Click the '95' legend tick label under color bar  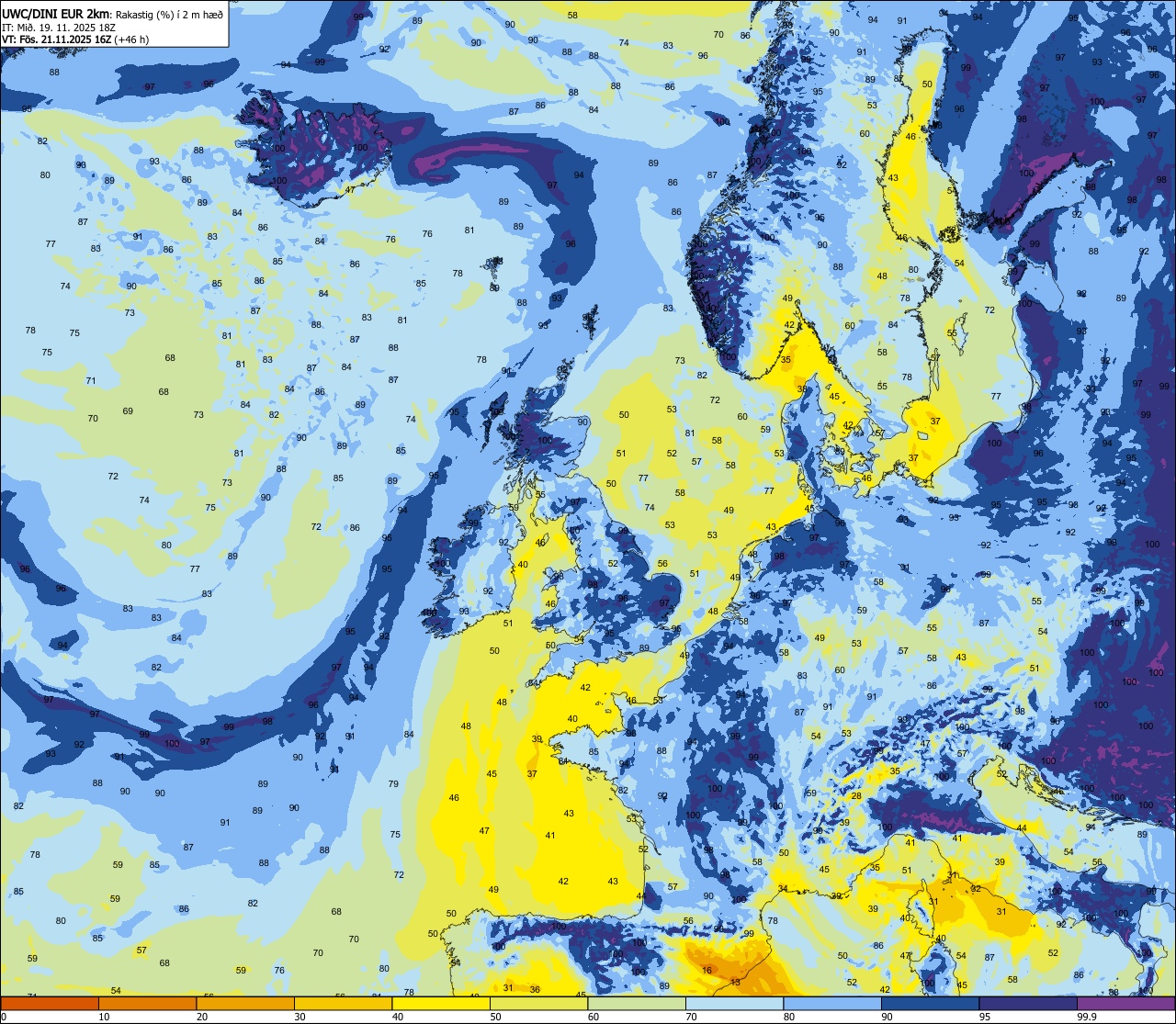coord(987,1017)
